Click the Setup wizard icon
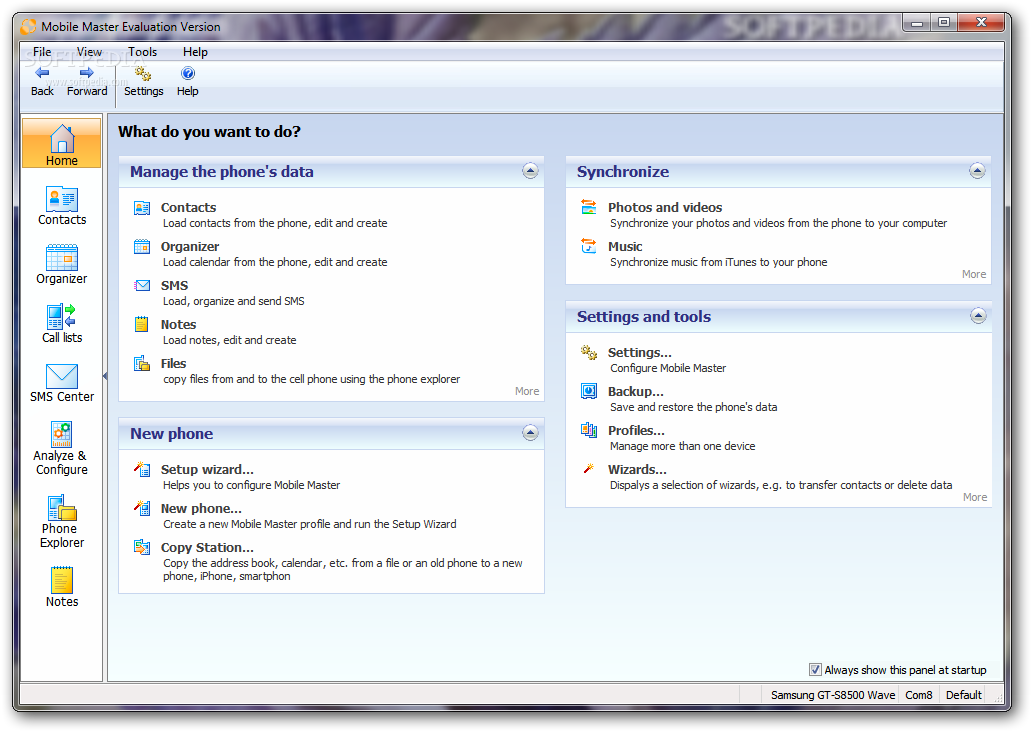Viewport: 1032px width, 732px height. (142, 469)
